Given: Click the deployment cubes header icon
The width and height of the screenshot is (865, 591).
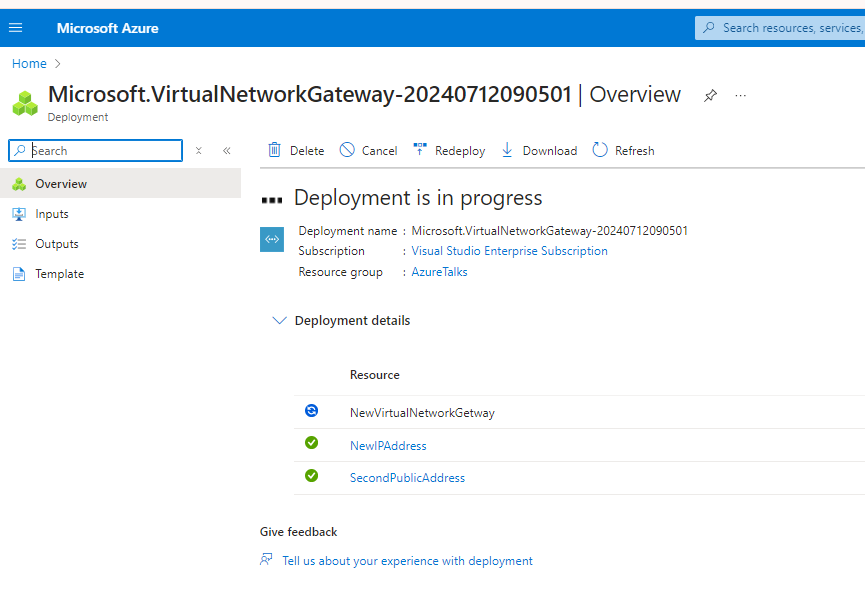Looking at the screenshot, I should point(25,103).
